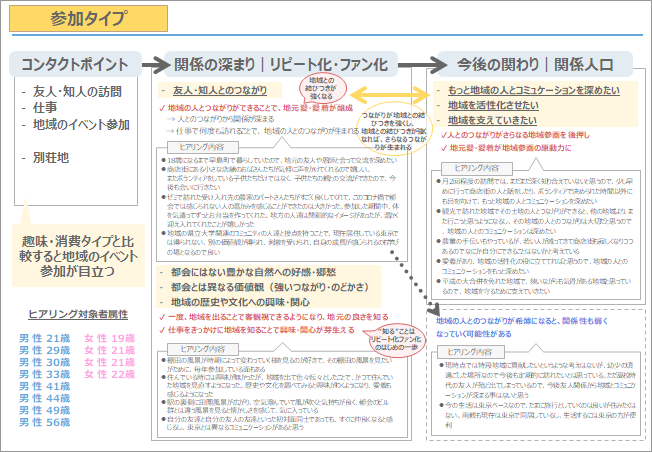Viewport: 652px width, 452px height.
Task: Click the 都会とは異なる価値観 line
Action: (x=269, y=287)
